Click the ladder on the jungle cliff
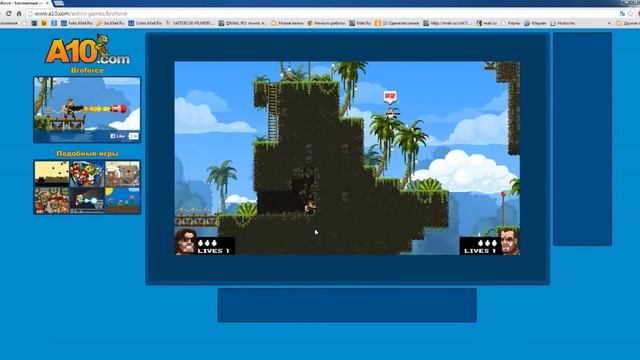640x360 pixels. (273, 112)
